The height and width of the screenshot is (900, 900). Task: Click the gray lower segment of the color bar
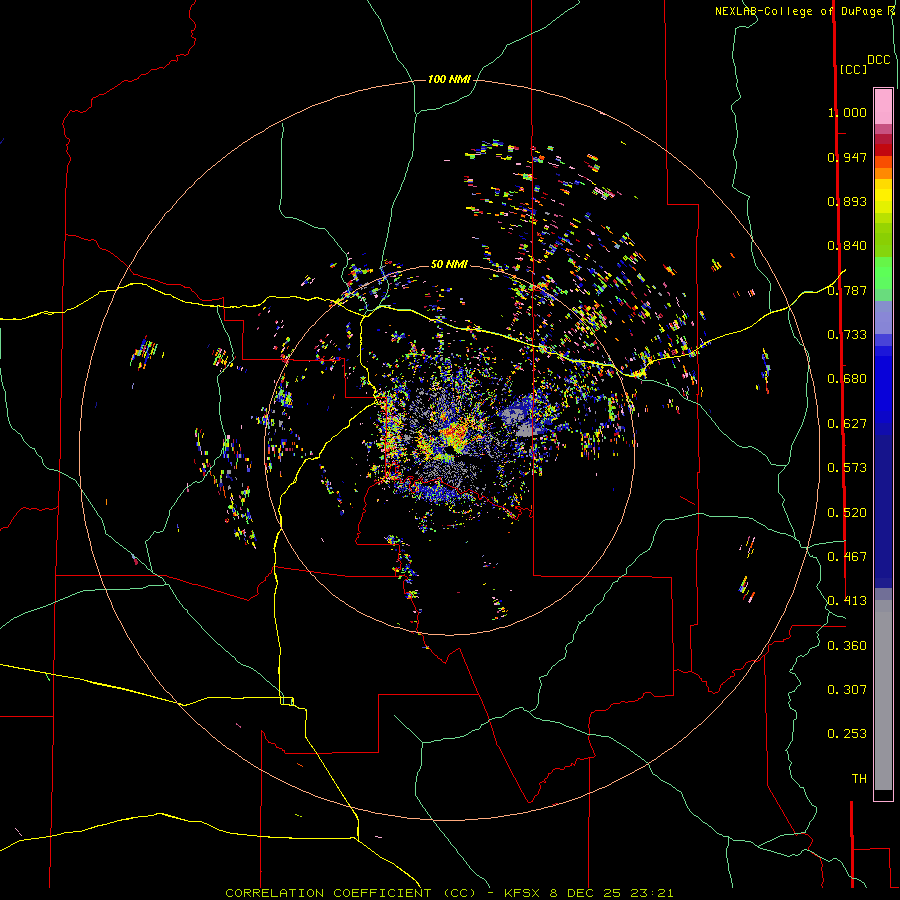pyautogui.click(x=883, y=695)
